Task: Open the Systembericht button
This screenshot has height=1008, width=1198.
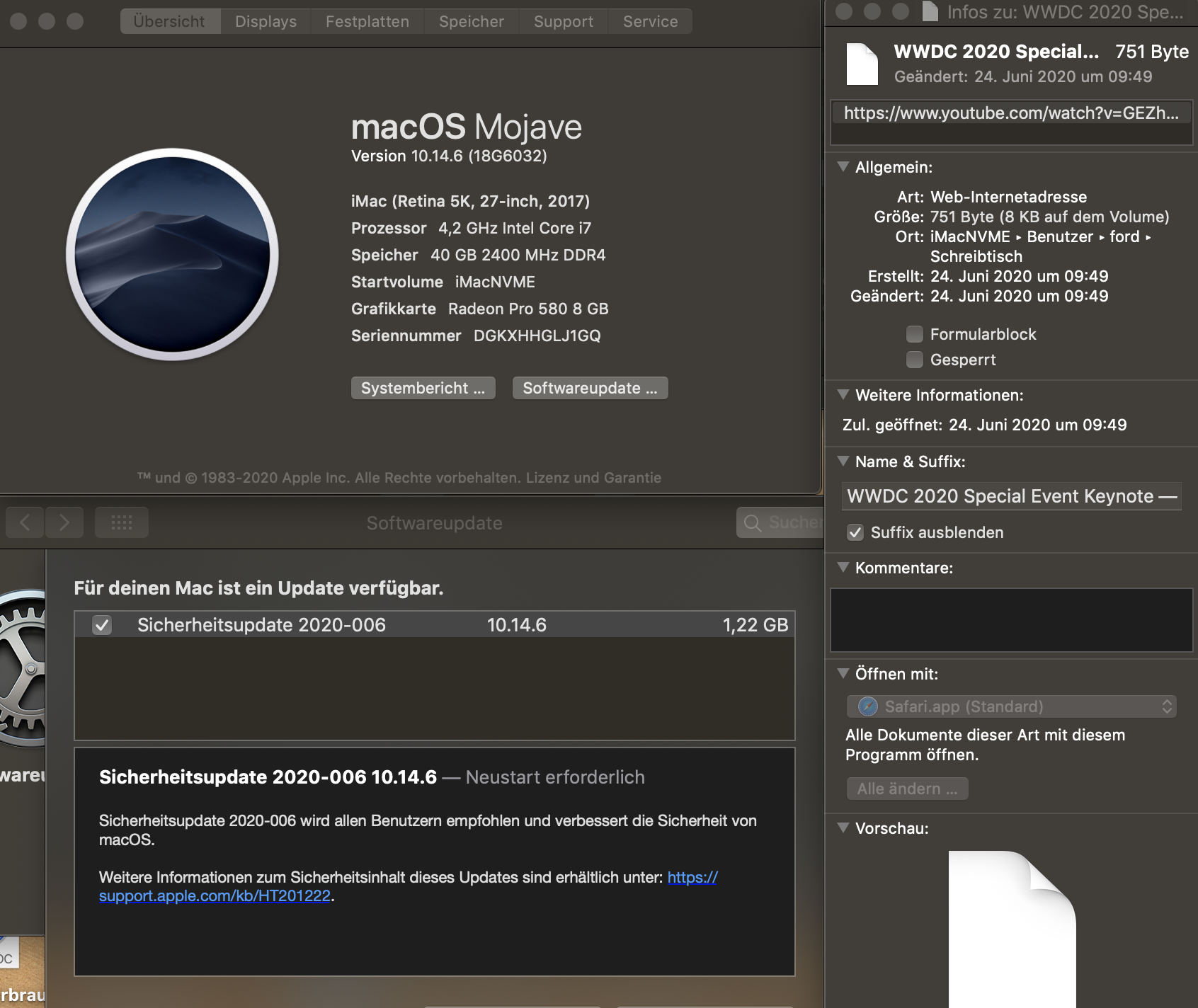Action: tap(423, 388)
